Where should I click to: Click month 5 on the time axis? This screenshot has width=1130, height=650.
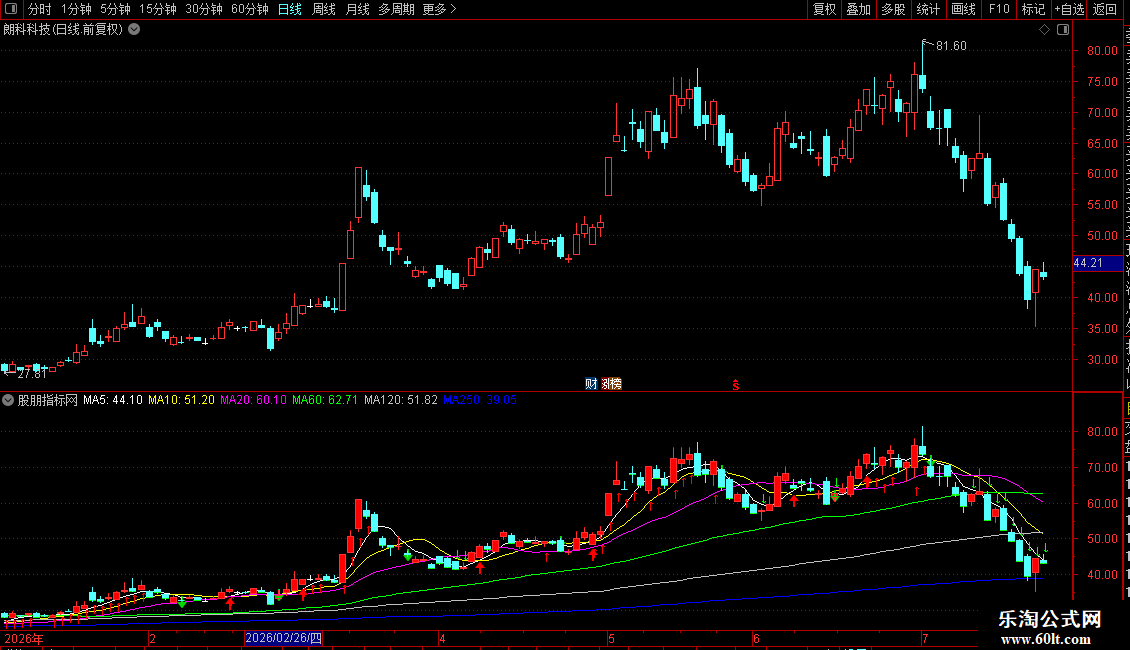point(611,638)
